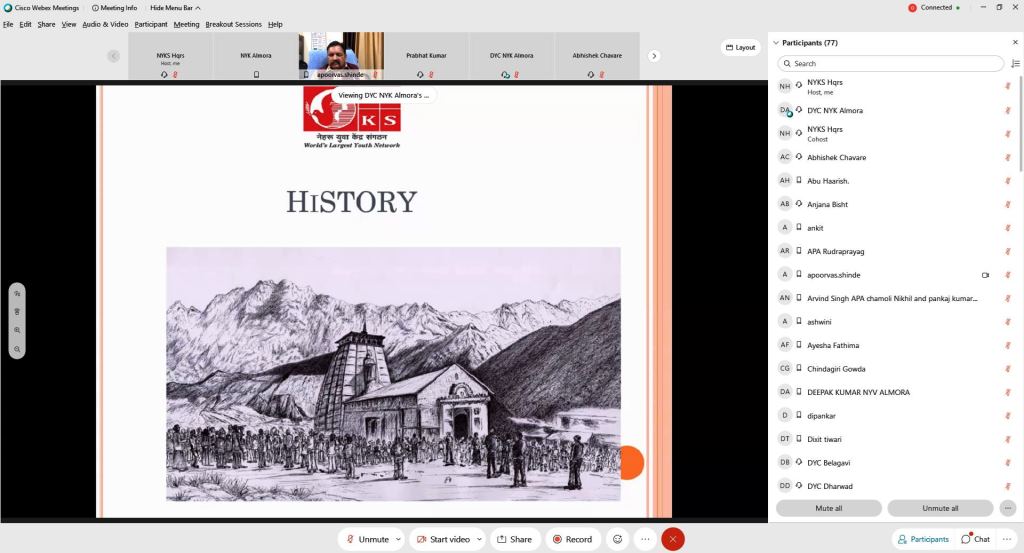Click red leave meeting button

(673, 539)
